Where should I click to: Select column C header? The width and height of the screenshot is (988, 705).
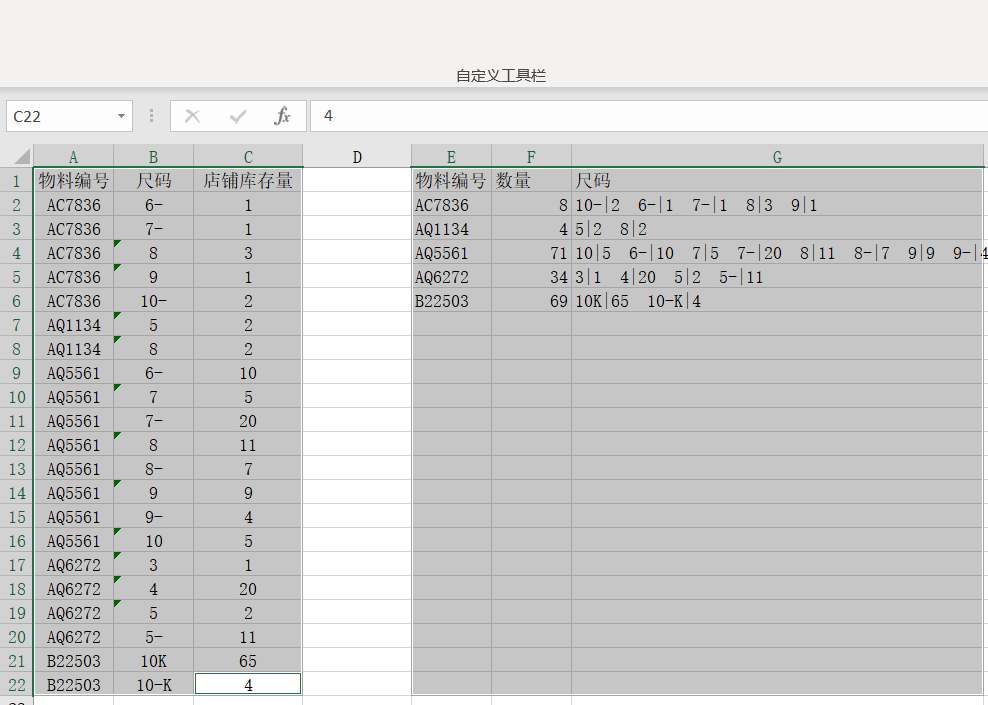(x=248, y=157)
